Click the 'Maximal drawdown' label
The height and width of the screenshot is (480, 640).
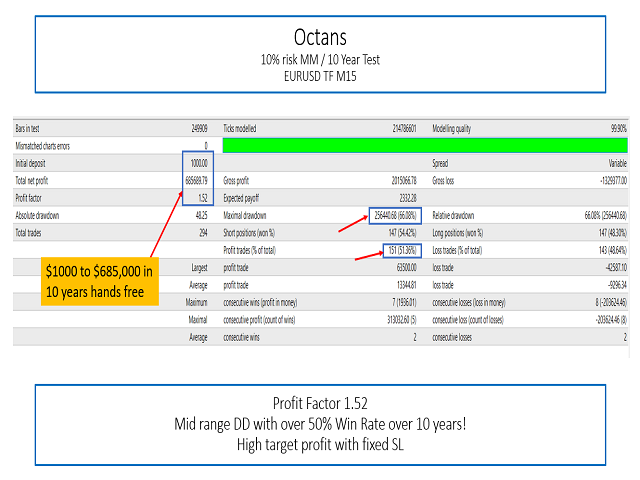coord(244,215)
